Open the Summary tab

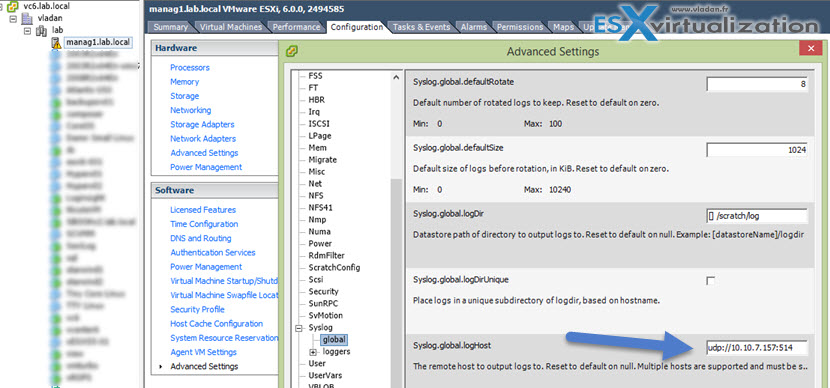[170, 27]
